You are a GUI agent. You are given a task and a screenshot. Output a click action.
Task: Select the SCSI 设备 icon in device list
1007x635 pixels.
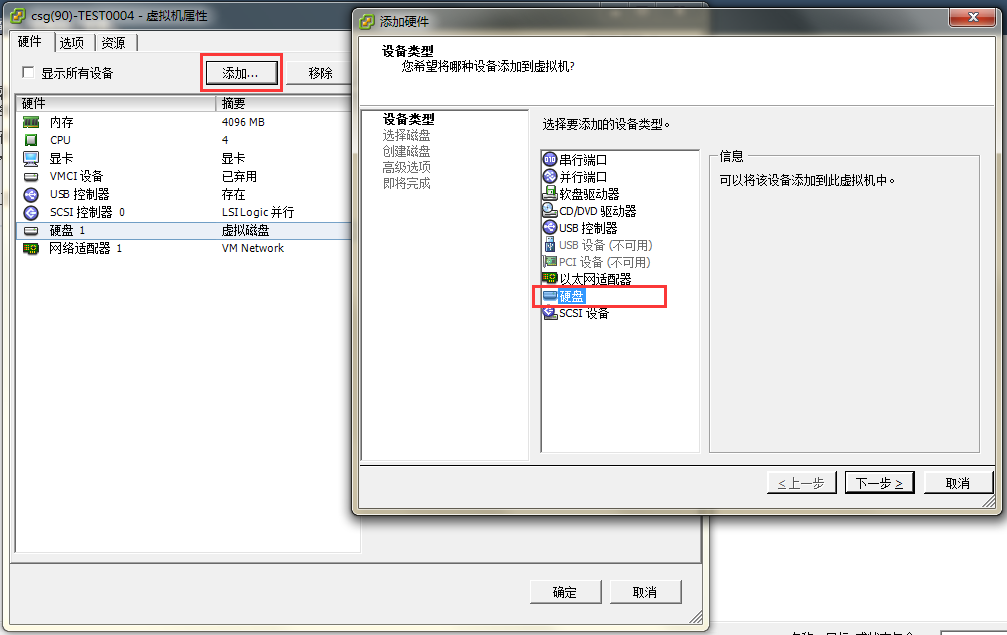tap(550, 313)
